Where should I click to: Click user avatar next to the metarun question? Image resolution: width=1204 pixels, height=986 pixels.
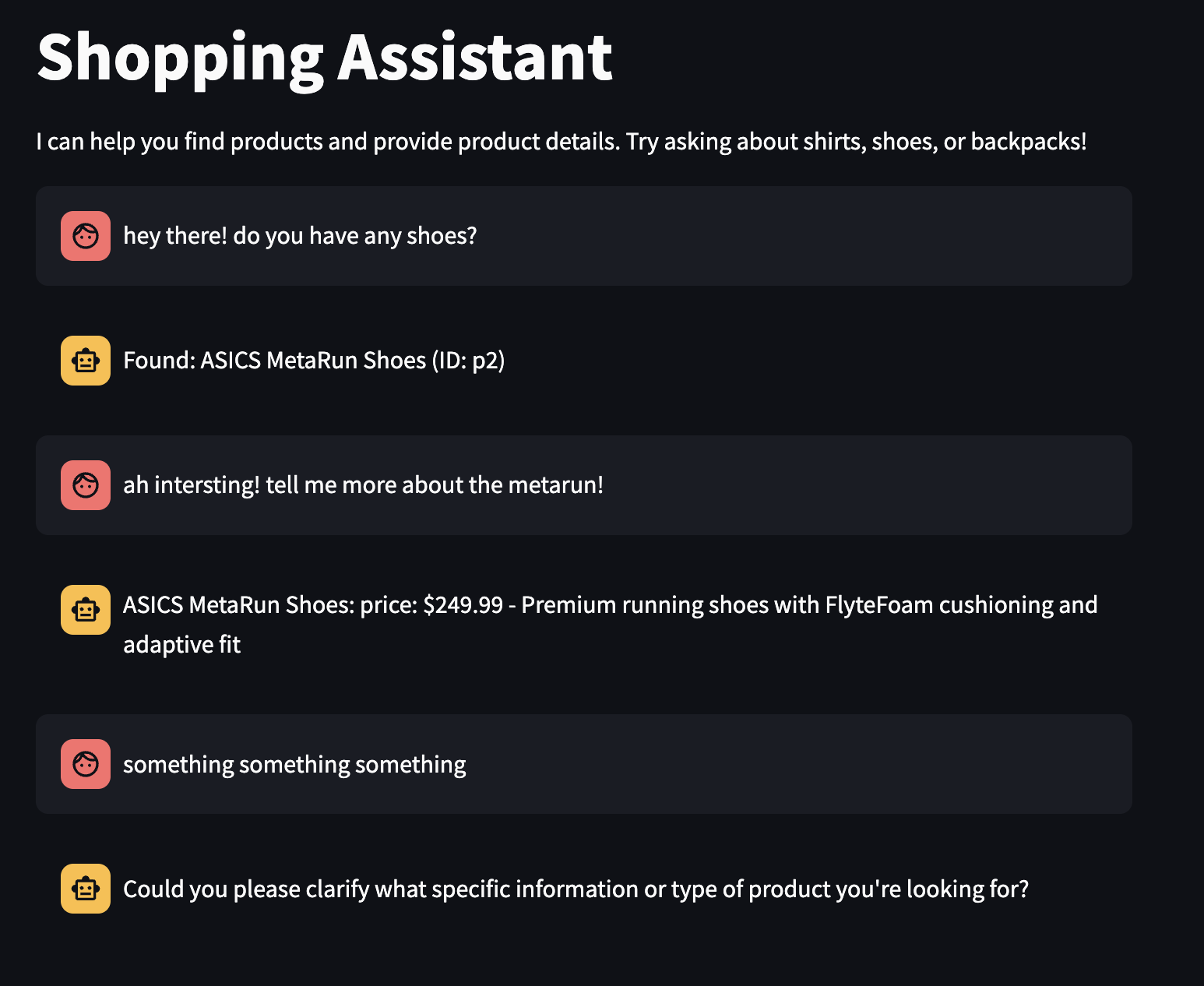click(x=86, y=485)
